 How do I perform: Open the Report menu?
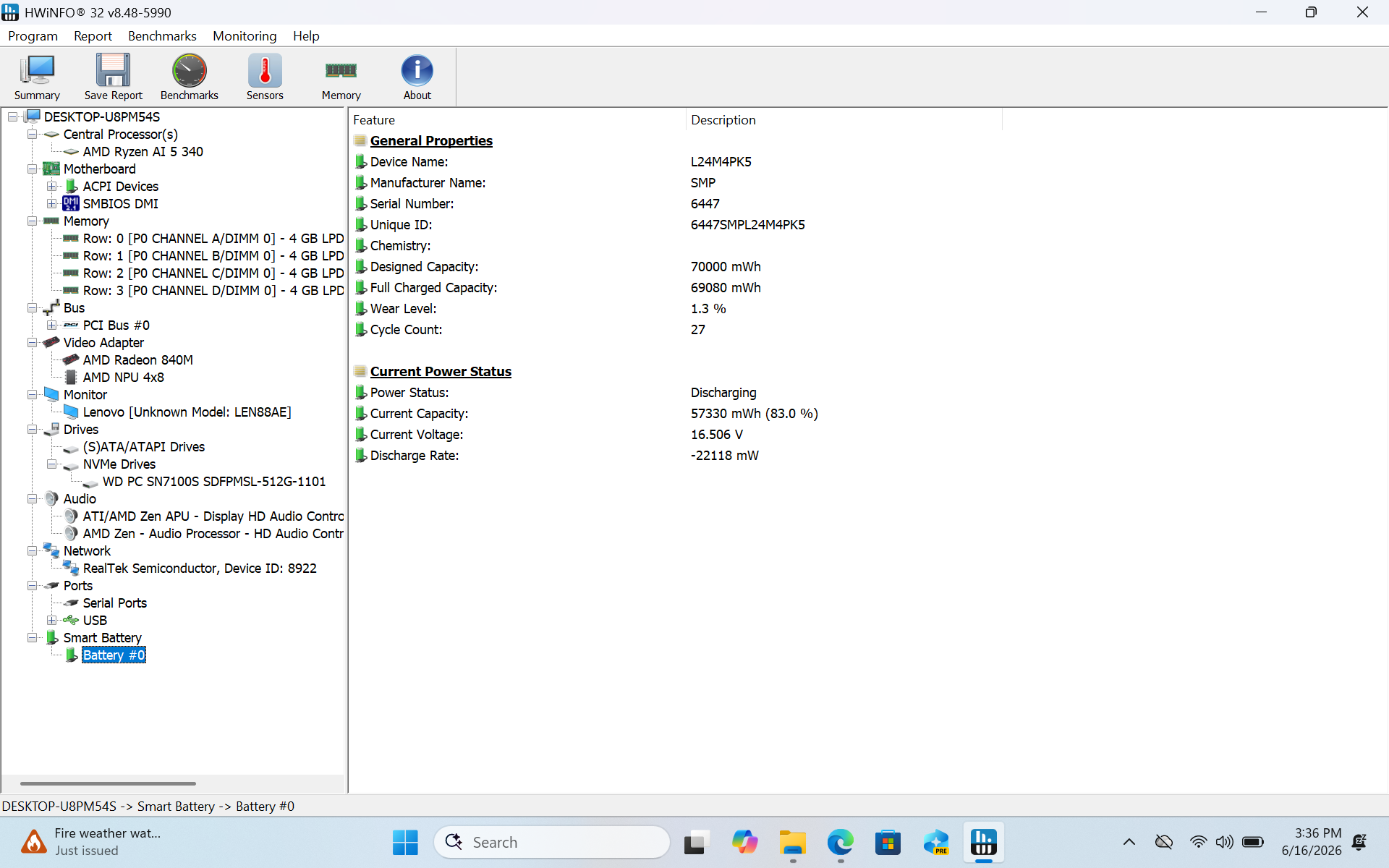pyautogui.click(x=93, y=36)
